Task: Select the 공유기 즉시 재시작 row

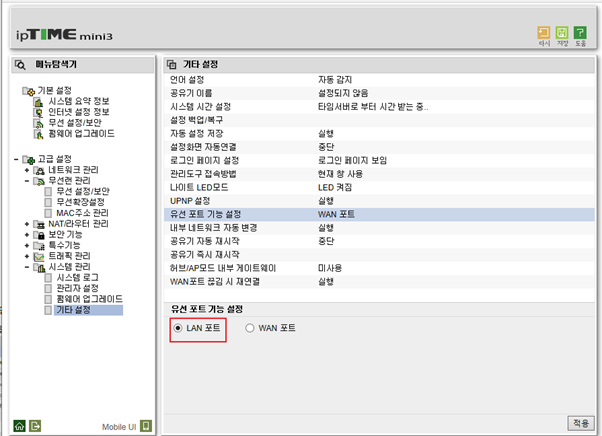Action: [379, 254]
